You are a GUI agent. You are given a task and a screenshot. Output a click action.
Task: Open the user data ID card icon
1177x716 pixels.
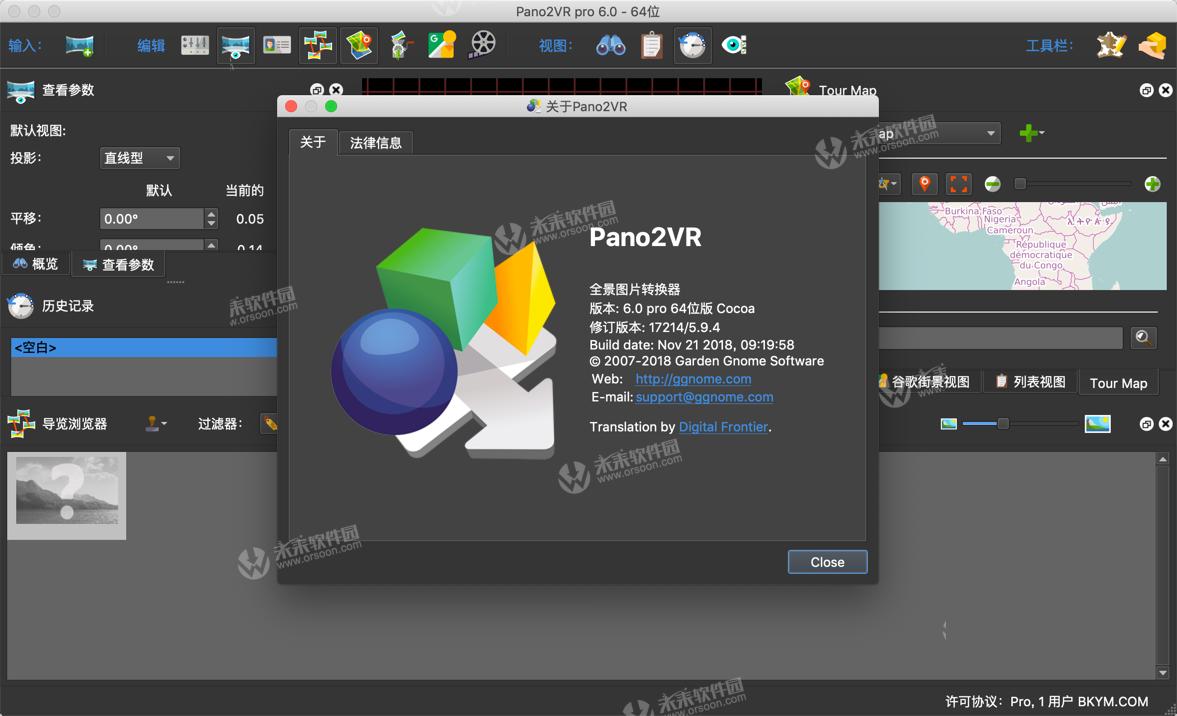(x=277, y=46)
